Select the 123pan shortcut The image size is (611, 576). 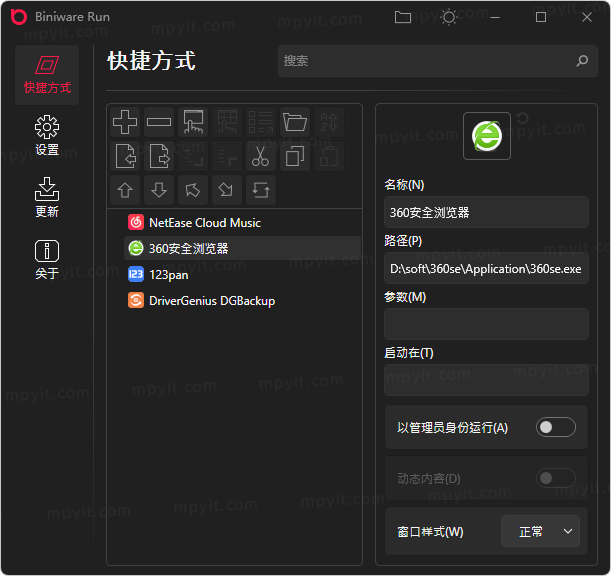[x=242, y=275]
